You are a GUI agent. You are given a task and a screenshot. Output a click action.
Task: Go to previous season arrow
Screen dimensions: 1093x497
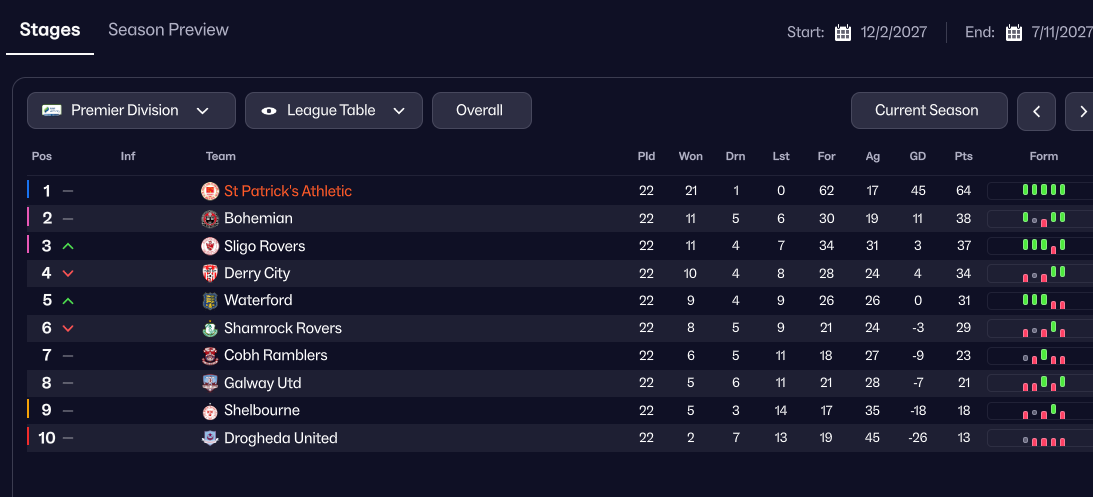click(x=1037, y=112)
